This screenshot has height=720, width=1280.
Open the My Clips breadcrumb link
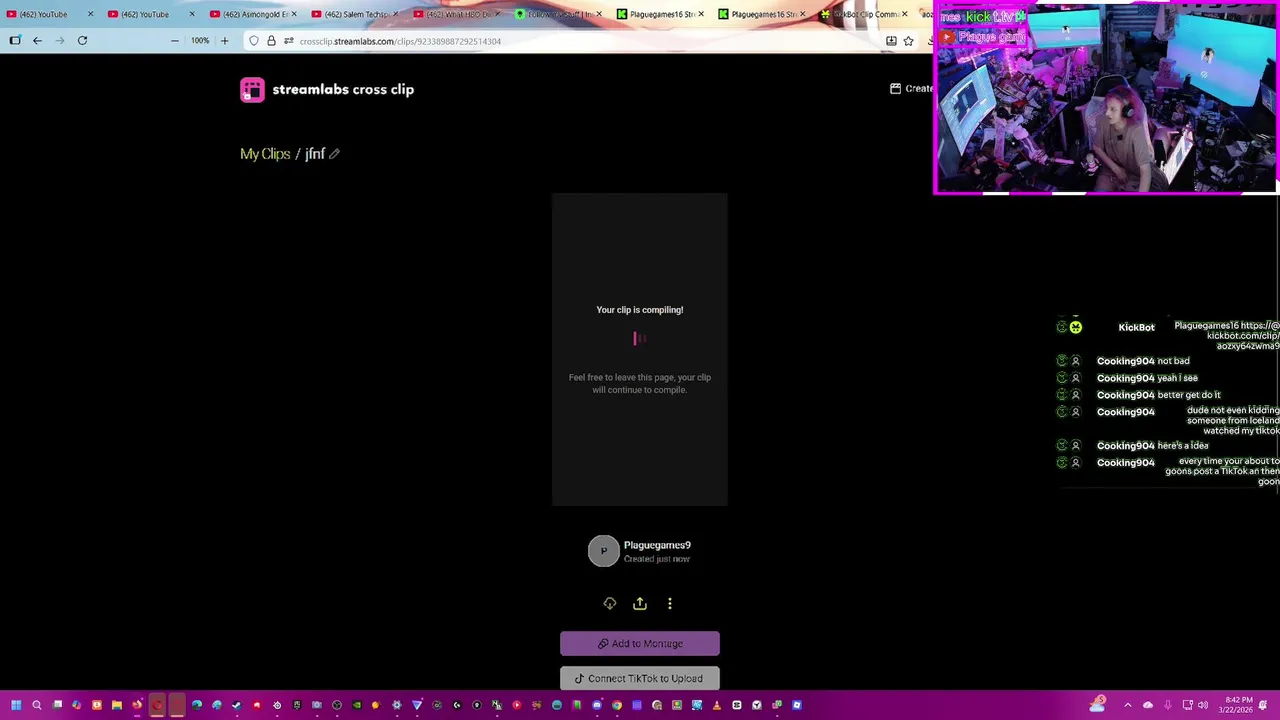pyautogui.click(x=265, y=154)
